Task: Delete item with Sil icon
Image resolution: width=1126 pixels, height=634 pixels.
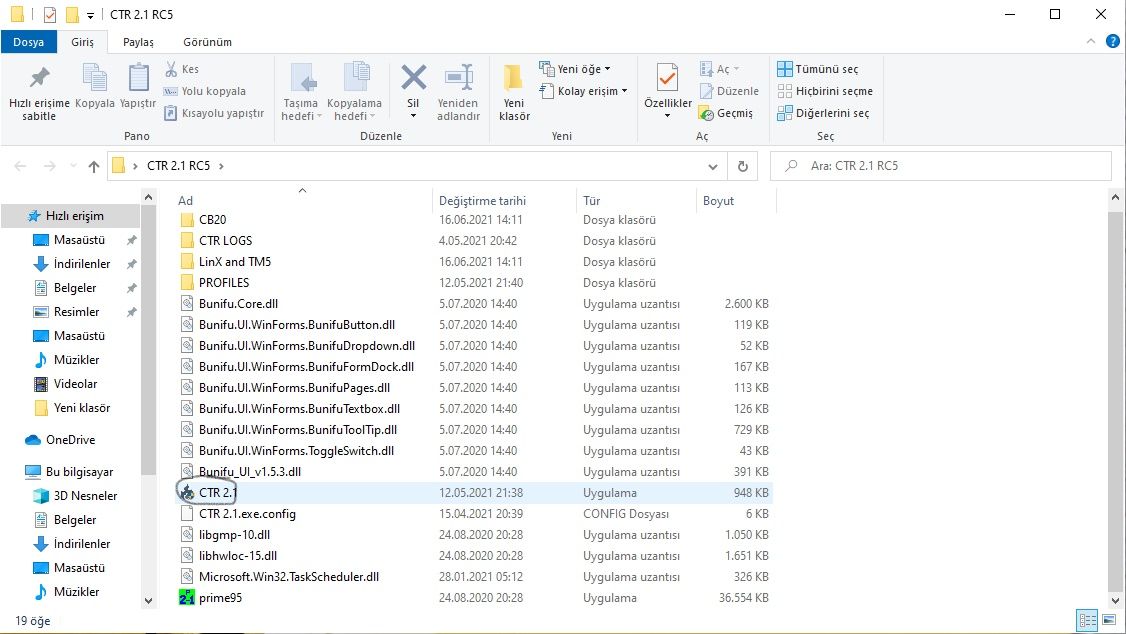Action: (x=413, y=78)
